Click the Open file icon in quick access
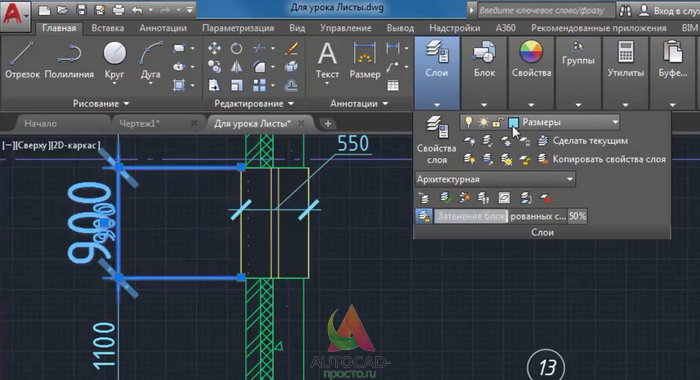The image size is (700, 380). (62, 10)
